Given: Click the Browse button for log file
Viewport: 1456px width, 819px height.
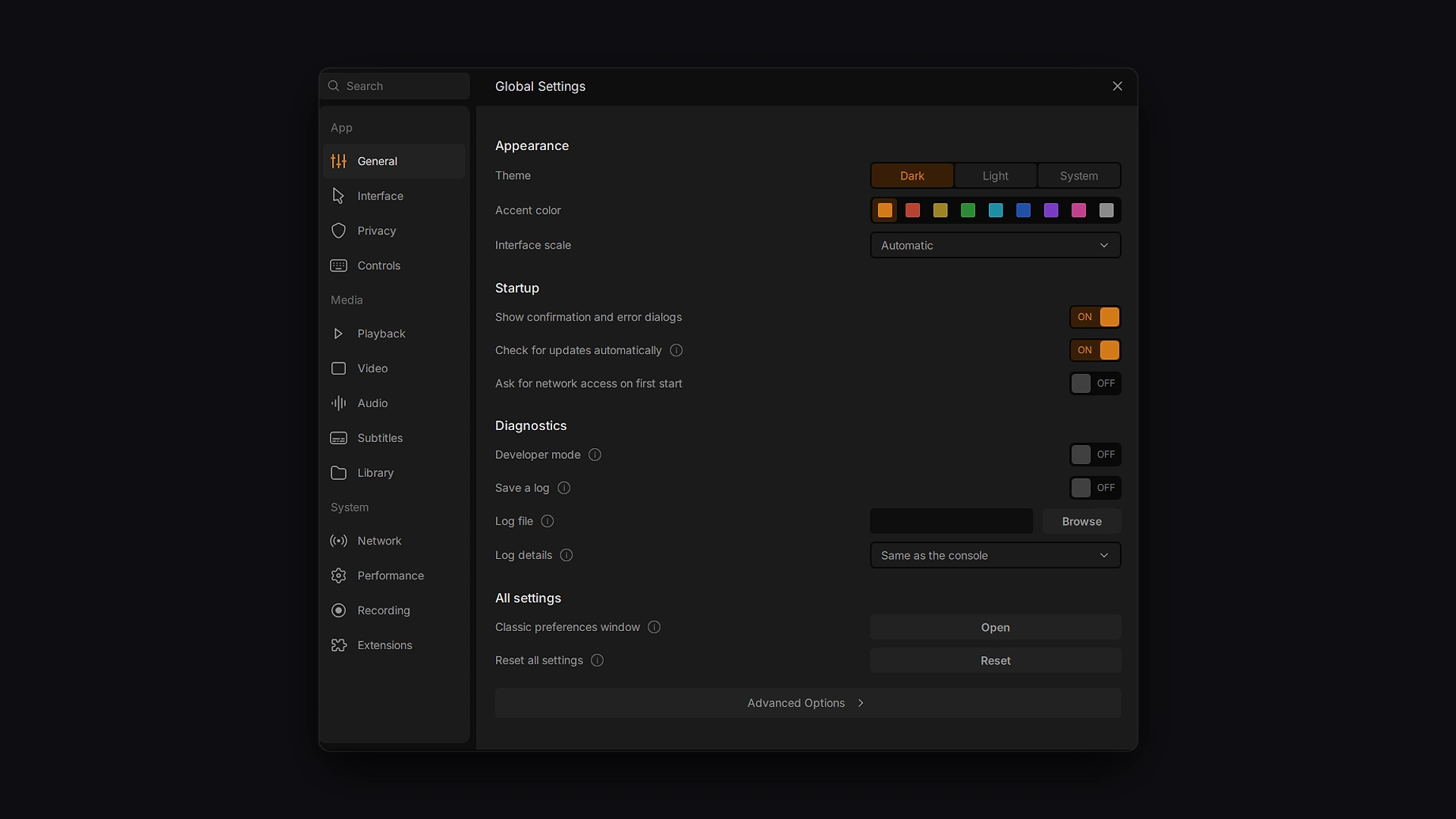Looking at the screenshot, I should 1081,522.
